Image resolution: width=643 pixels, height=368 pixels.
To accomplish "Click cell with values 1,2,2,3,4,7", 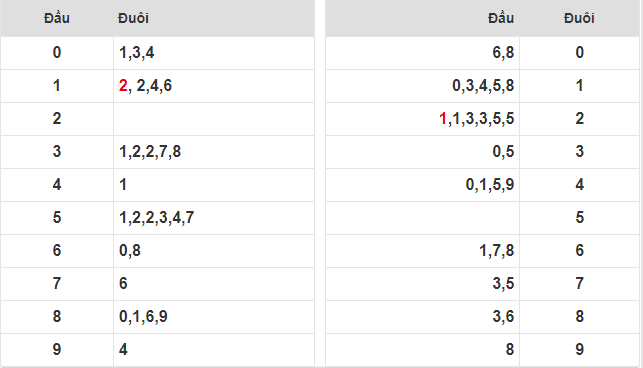I will coord(214,218).
